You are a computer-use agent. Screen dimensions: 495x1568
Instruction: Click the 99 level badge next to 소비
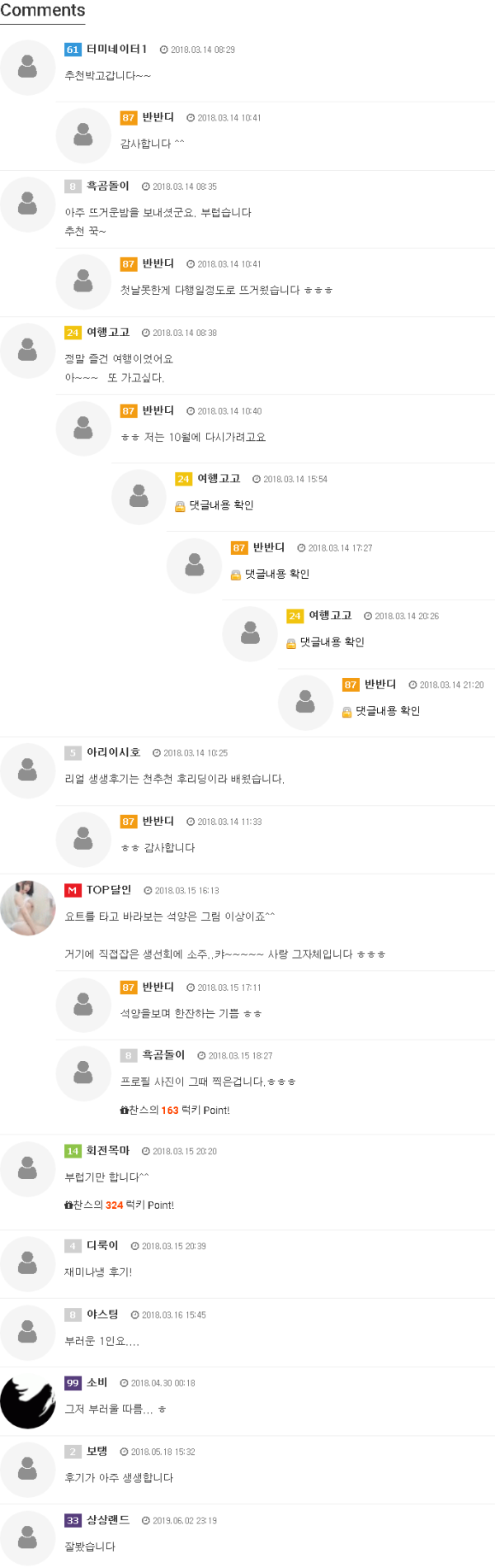(72, 1382)
